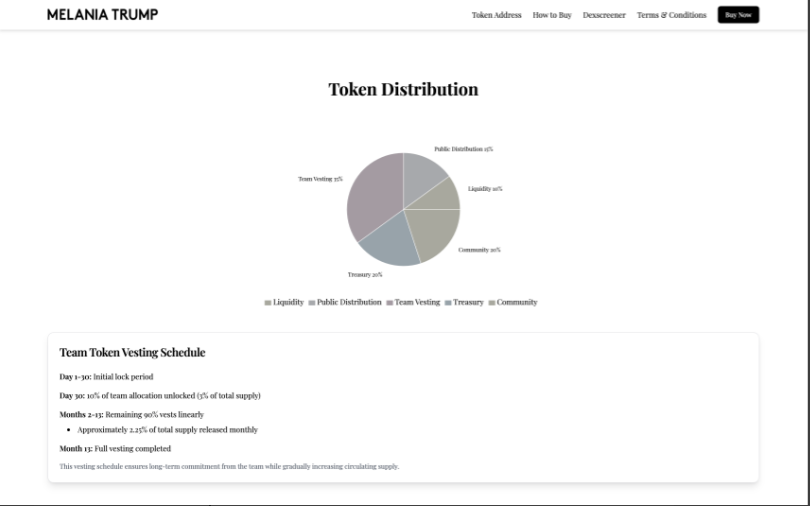810x506 pixels.
Task: Click the 'Public Distribution 15%' chart label
Action: pyautogui.click(x=463, y=149)
